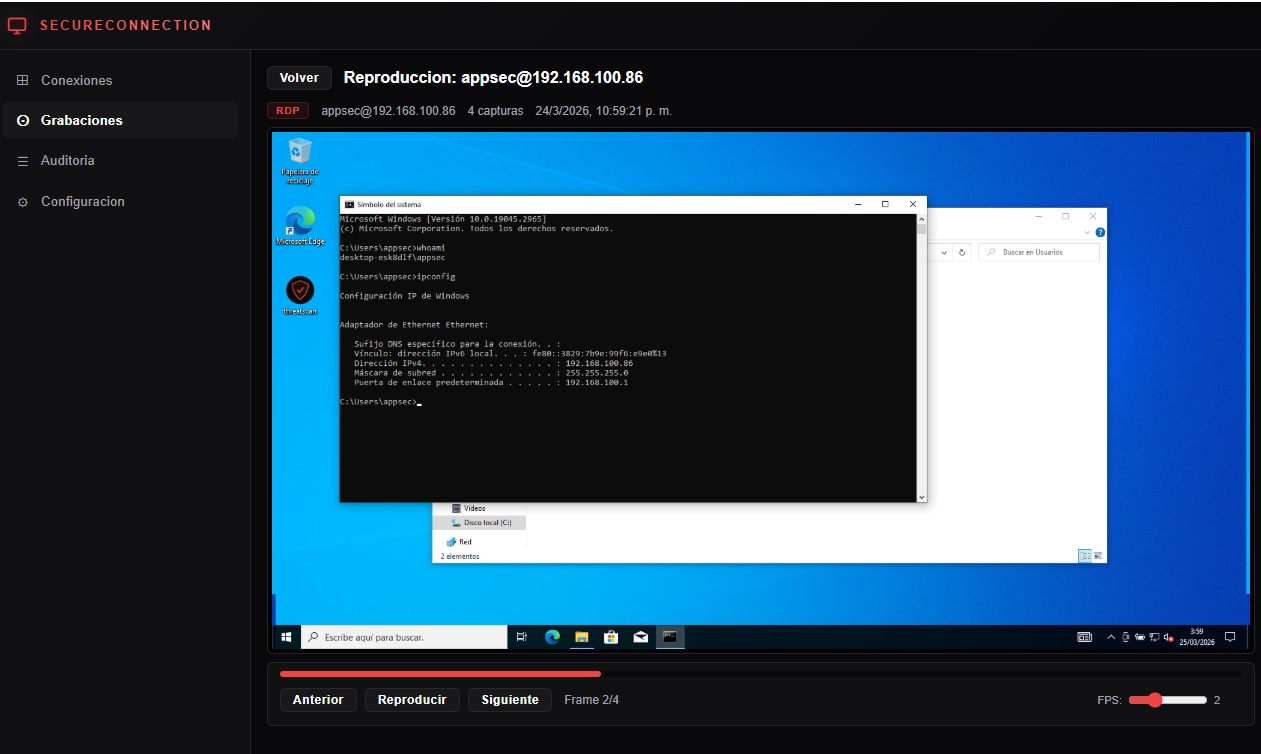The image size is (1261, 754).
Task: Click the network tray icon
Action: coord(1154,637)
